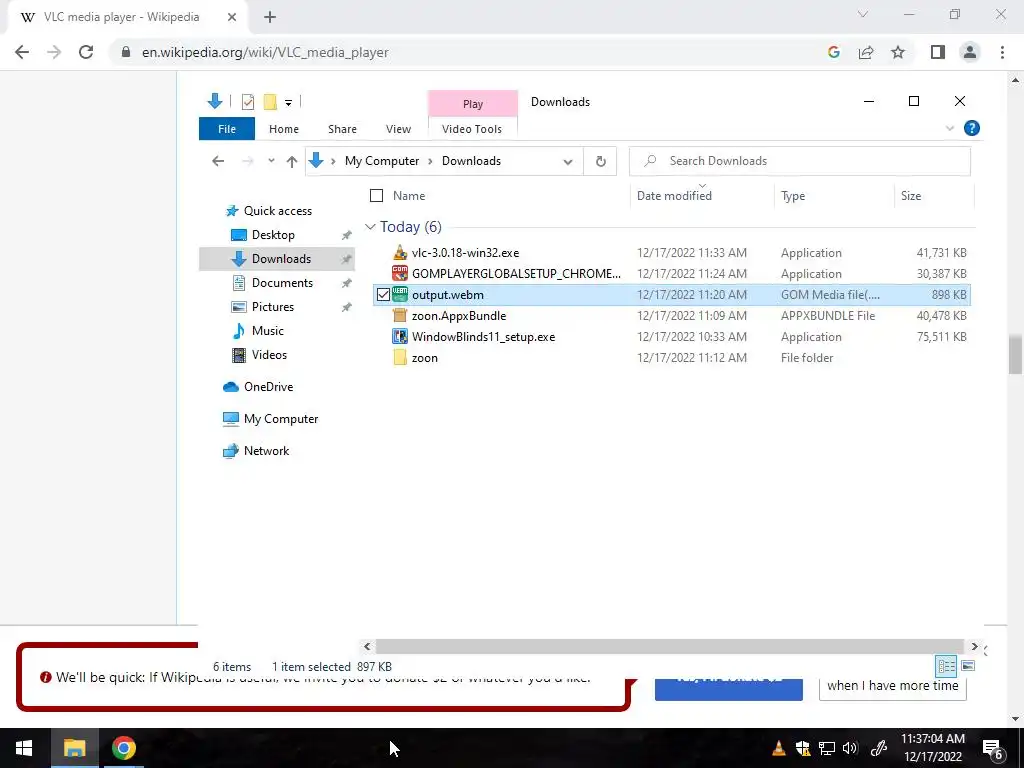This screenshot has width=1024, height=768.
Task: Open Chrome's three-dot menu
Action: click(1002, 52)
